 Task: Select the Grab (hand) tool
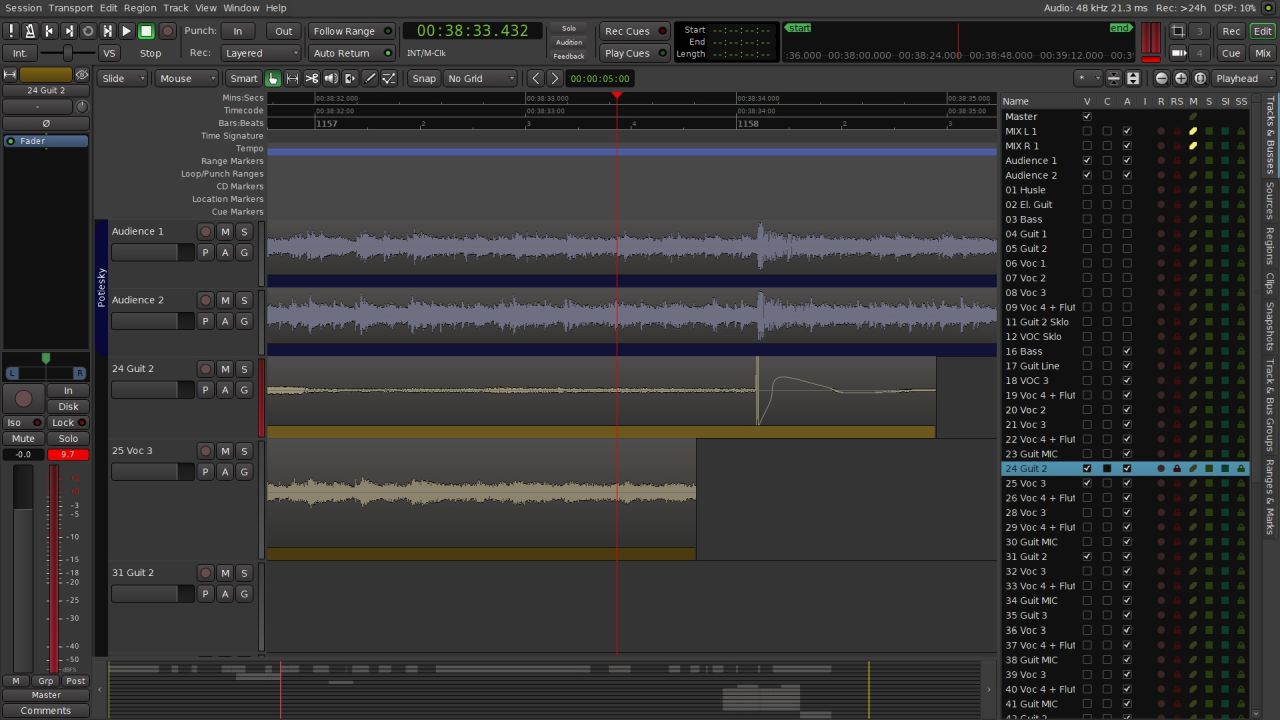pyautogui.click(x=273, y=78)
